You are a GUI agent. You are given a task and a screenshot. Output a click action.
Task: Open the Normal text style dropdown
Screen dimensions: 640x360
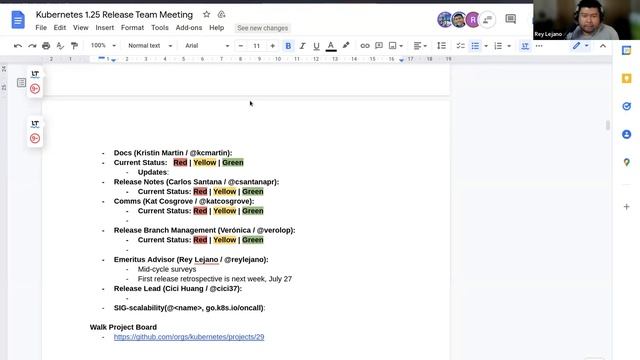click(150, 46)
